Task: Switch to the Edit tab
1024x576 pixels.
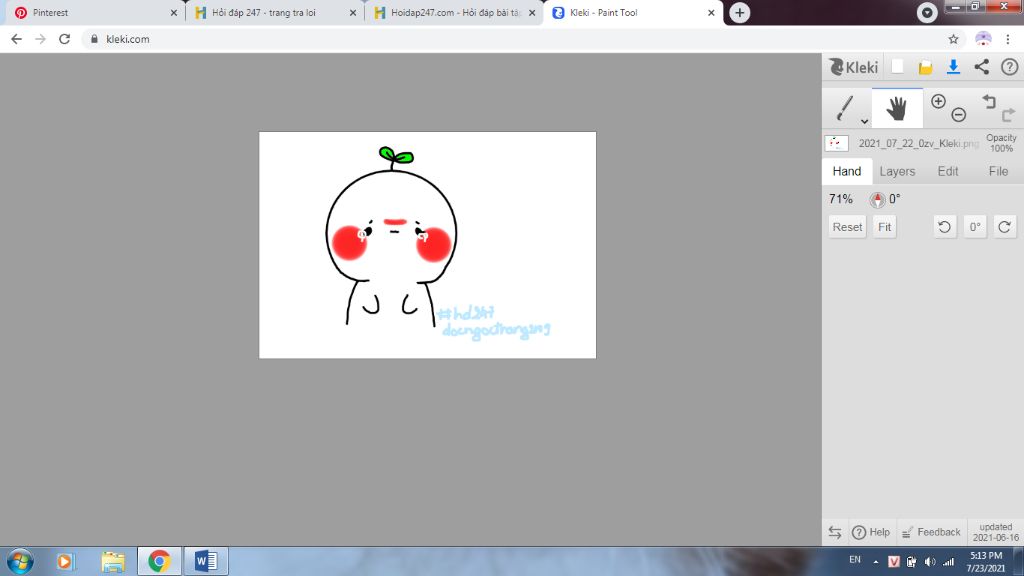Action: (x=948, y=171)
